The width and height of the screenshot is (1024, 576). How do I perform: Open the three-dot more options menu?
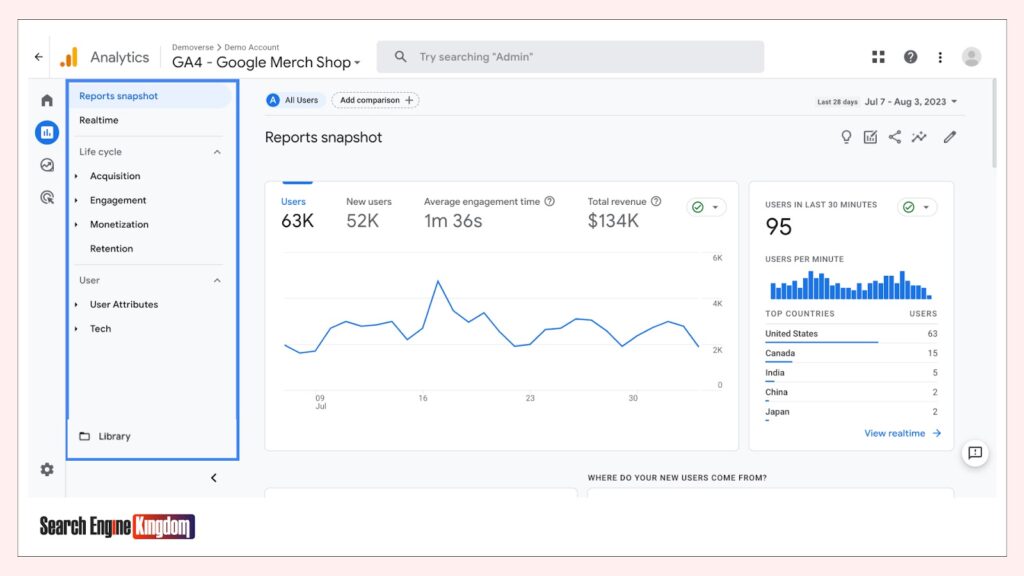coord(940,57)
